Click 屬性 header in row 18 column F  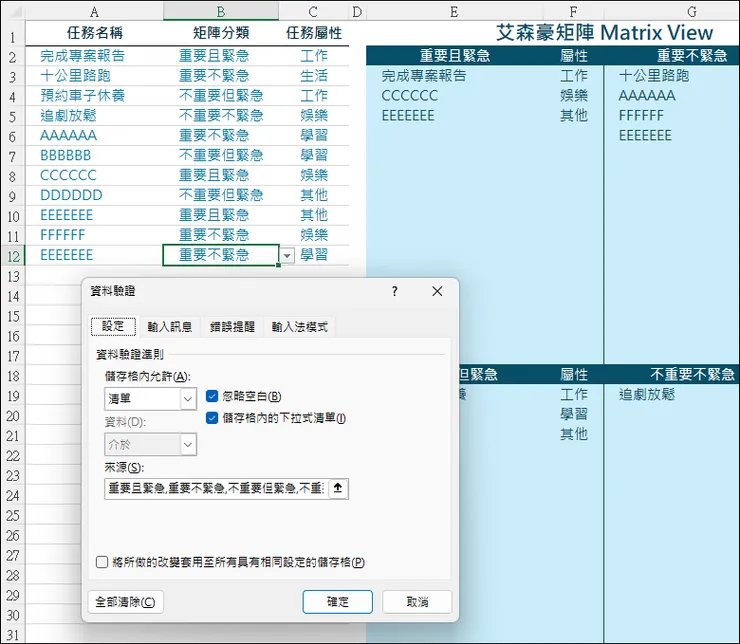coord(573,374)
